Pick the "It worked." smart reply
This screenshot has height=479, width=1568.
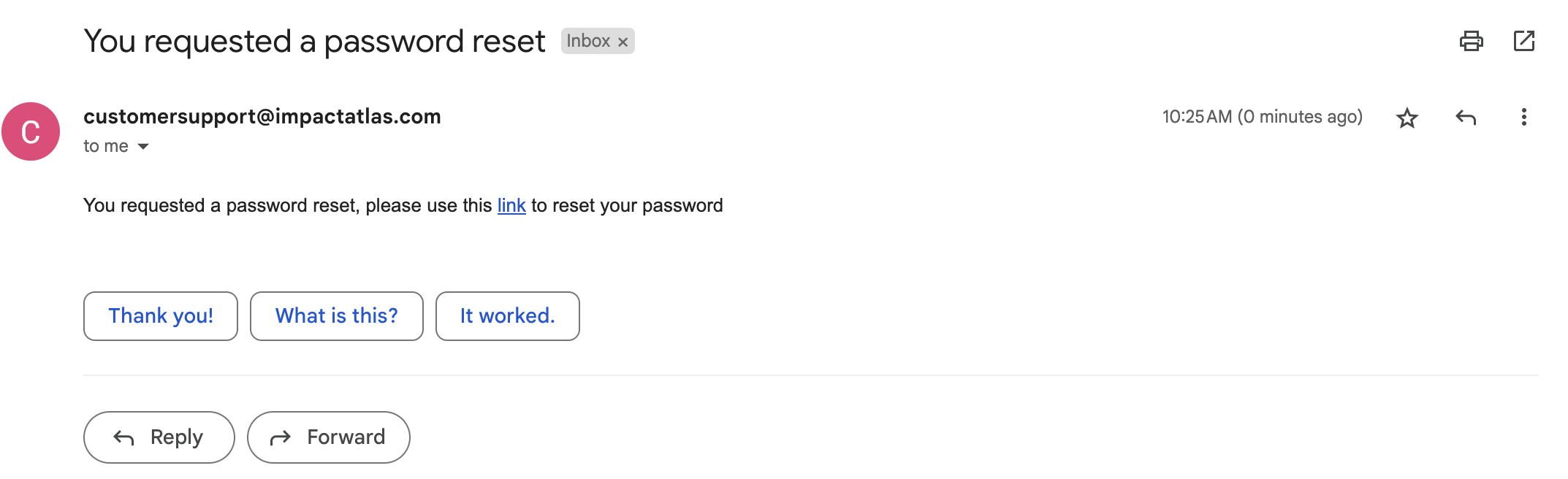coord(507,316)
